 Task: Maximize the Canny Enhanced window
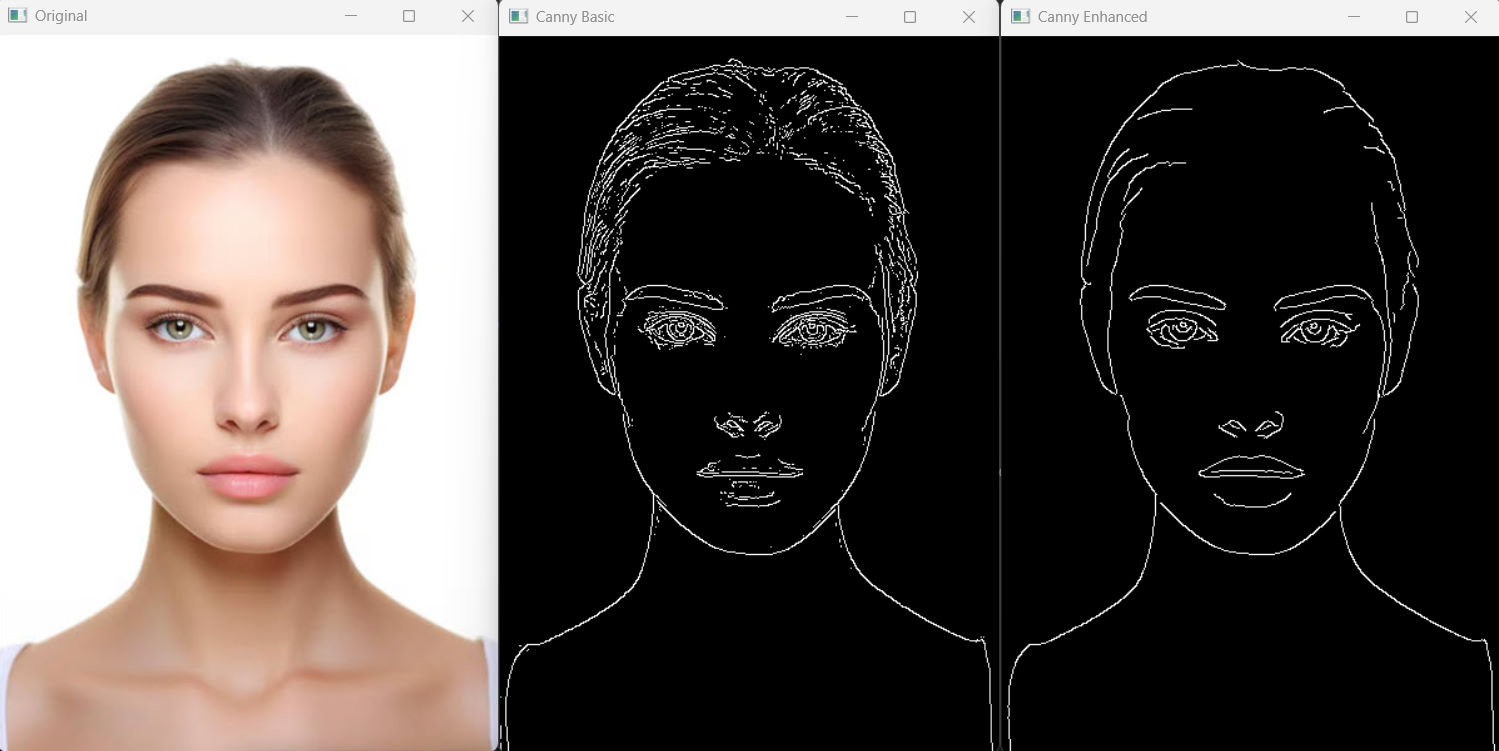coord(1412,17)
